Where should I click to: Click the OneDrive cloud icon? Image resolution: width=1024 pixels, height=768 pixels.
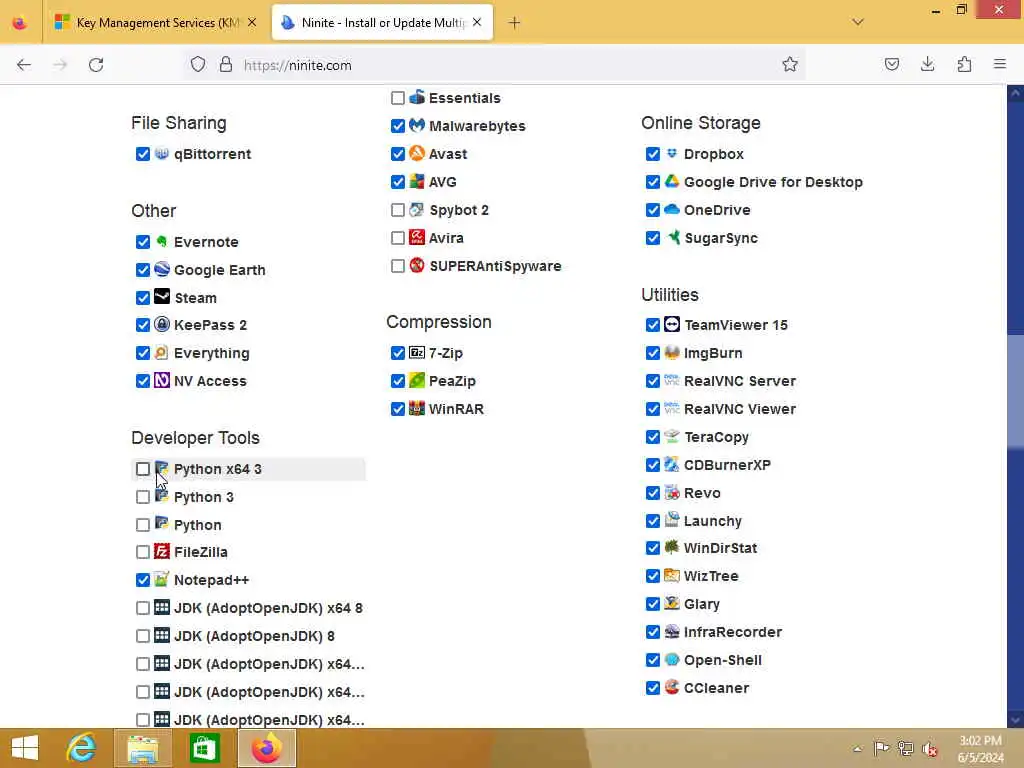[x=672, y=210]
